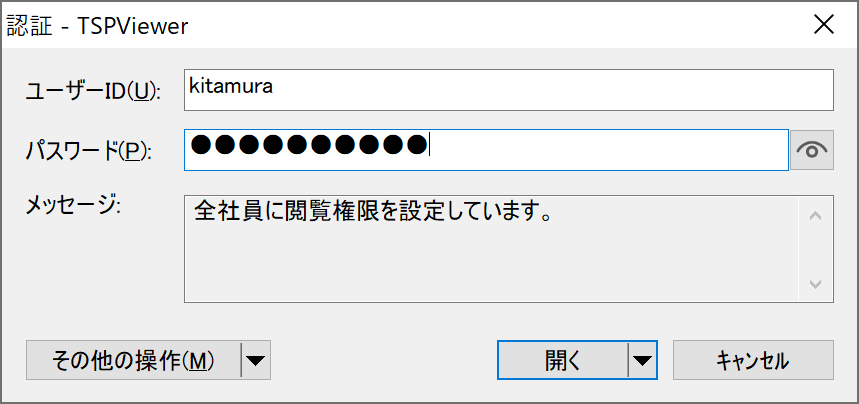Click the message text 全社員に閲覧権限を設定しています。
The image size is (859, 404).
pos(374,213)
